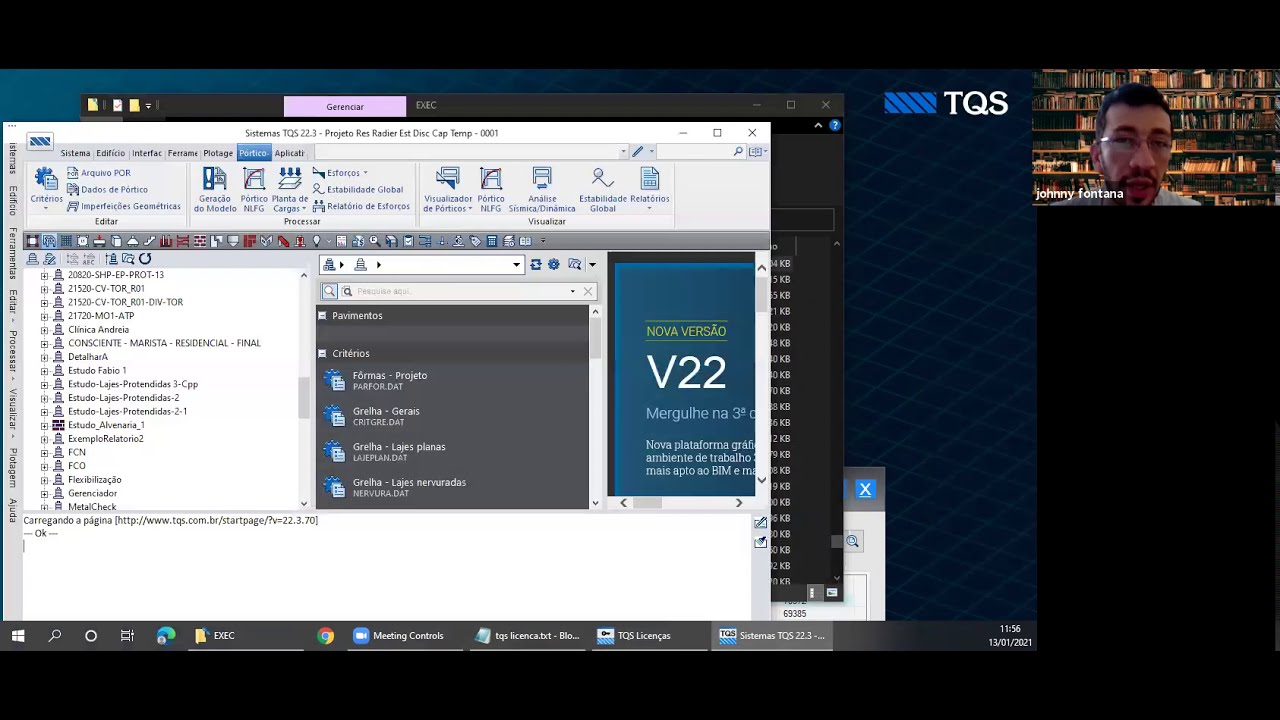Expand the 20820-SHP-EP-PROT-13 tree node
The width and height of the screenshot is (1280, 720).
(44, 275)
